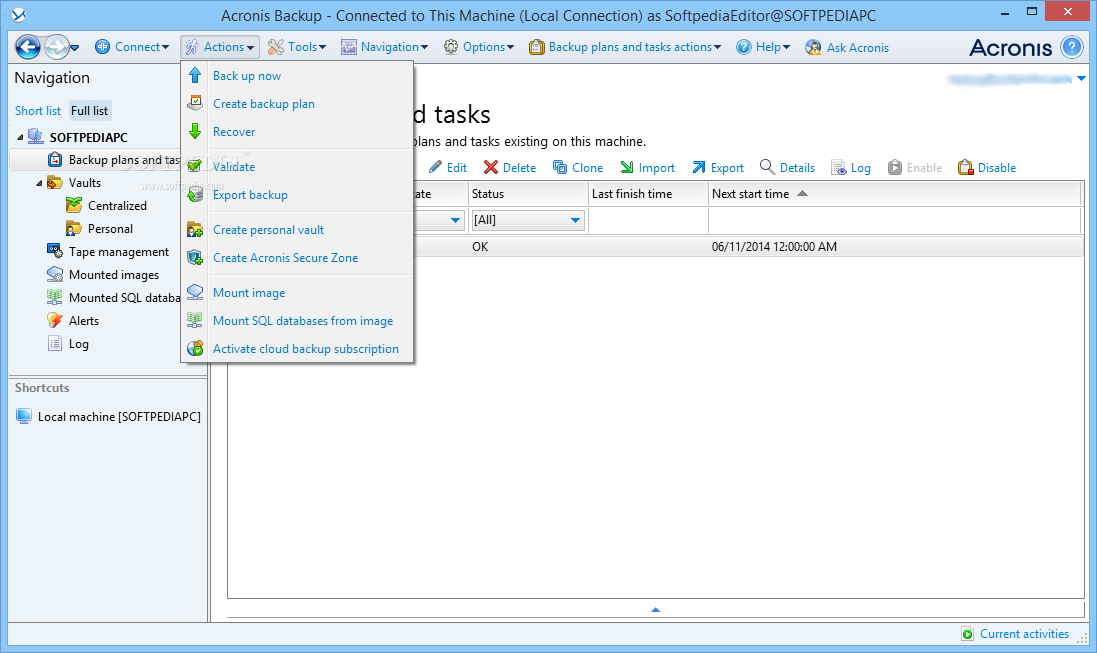Click the Details magnifier button
Screen dimensions: 1097x653
[788, 167]
